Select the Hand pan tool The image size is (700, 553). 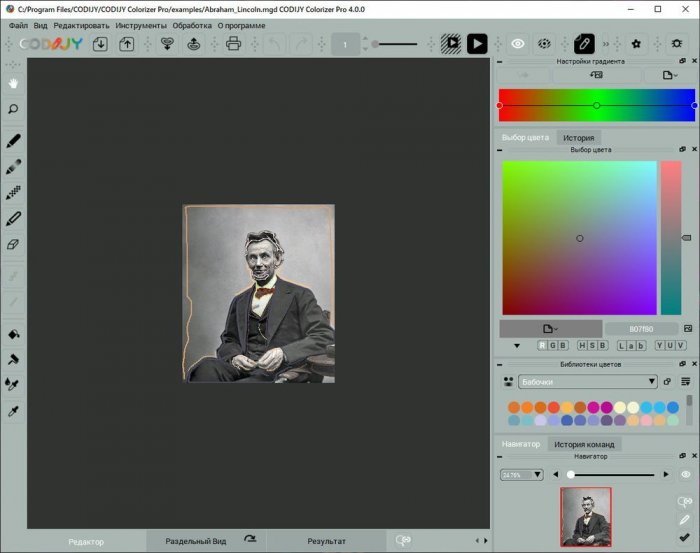point(14,83)
